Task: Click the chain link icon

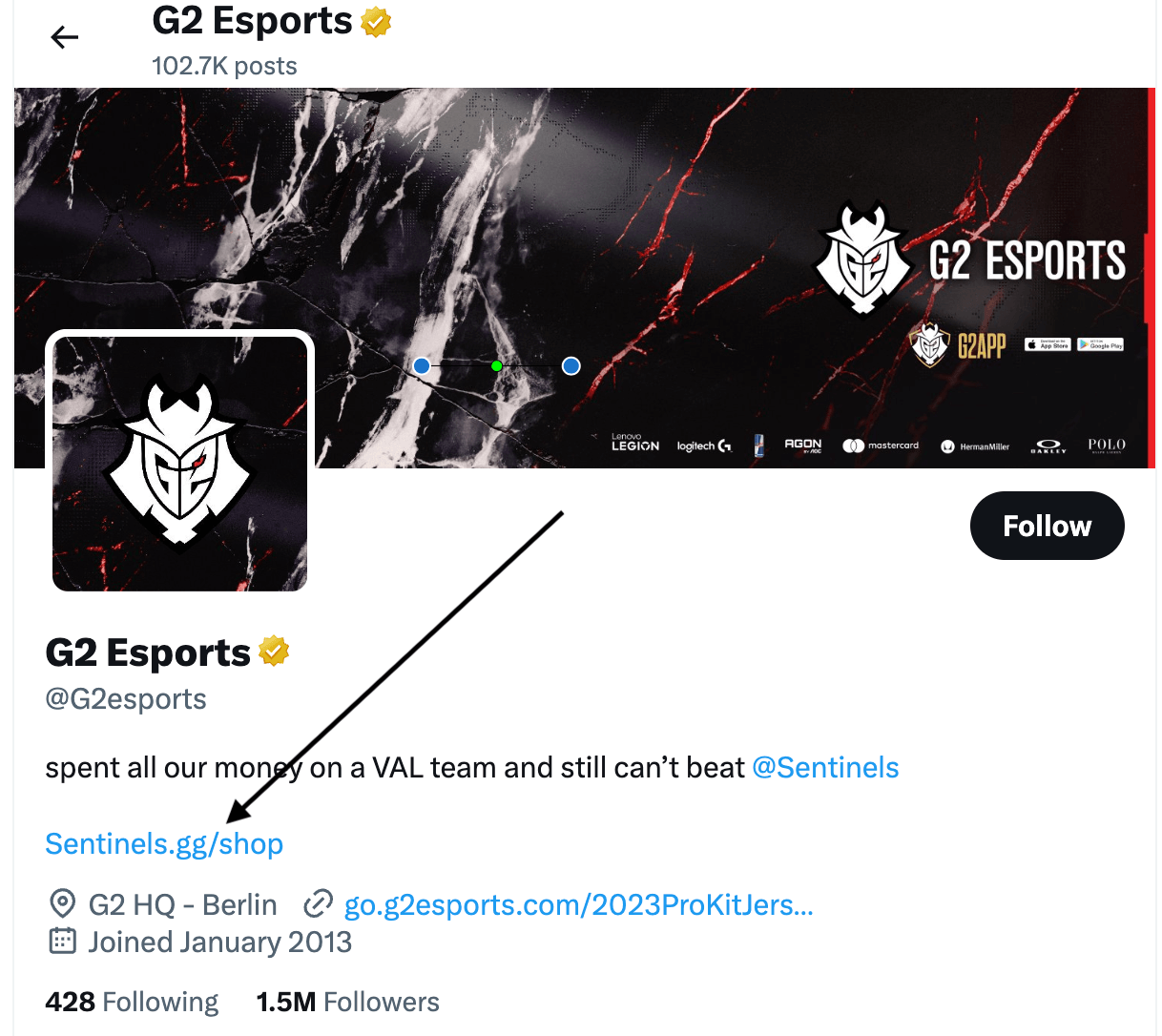Action: [x=318, y=903]
